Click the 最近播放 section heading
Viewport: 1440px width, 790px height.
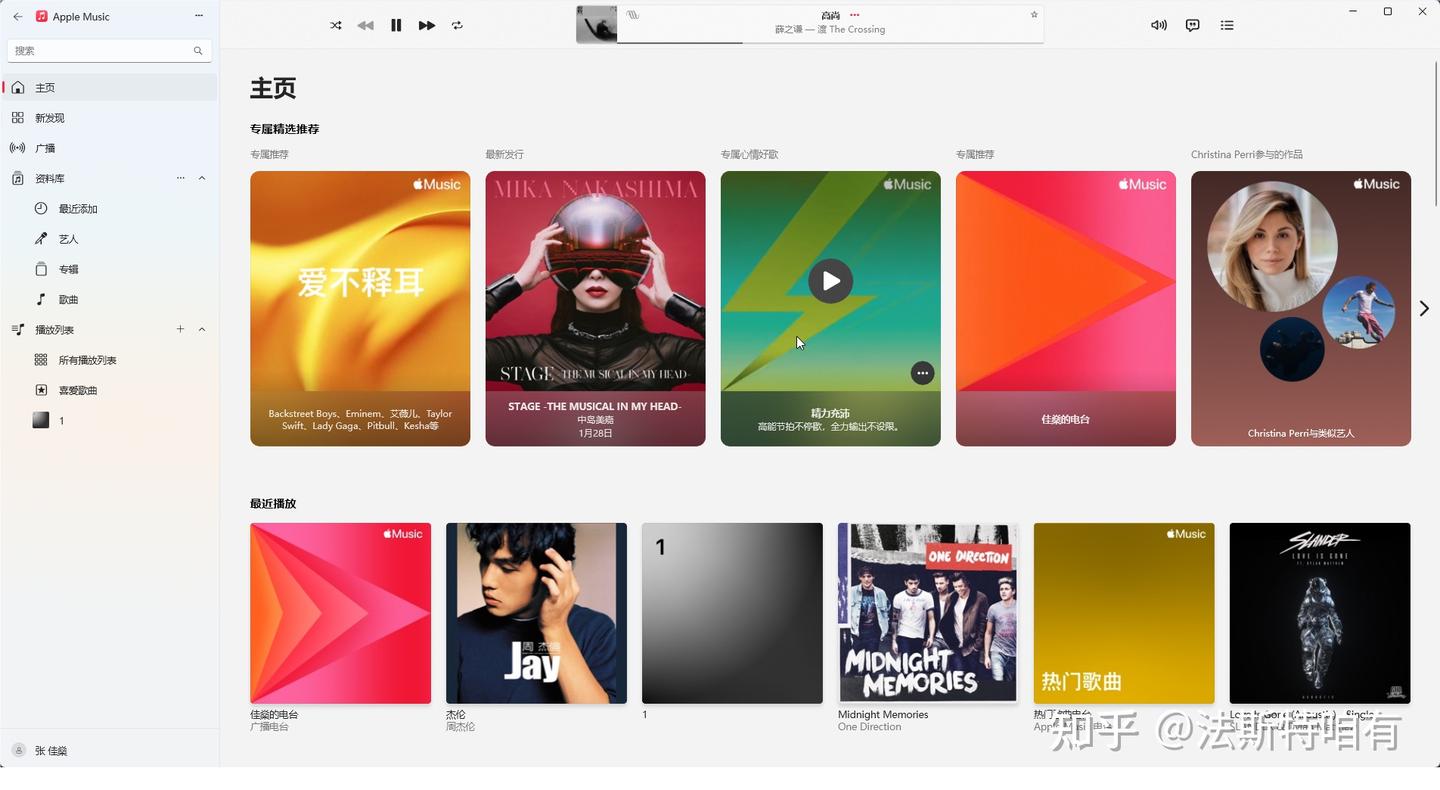(x=273, y=504)
